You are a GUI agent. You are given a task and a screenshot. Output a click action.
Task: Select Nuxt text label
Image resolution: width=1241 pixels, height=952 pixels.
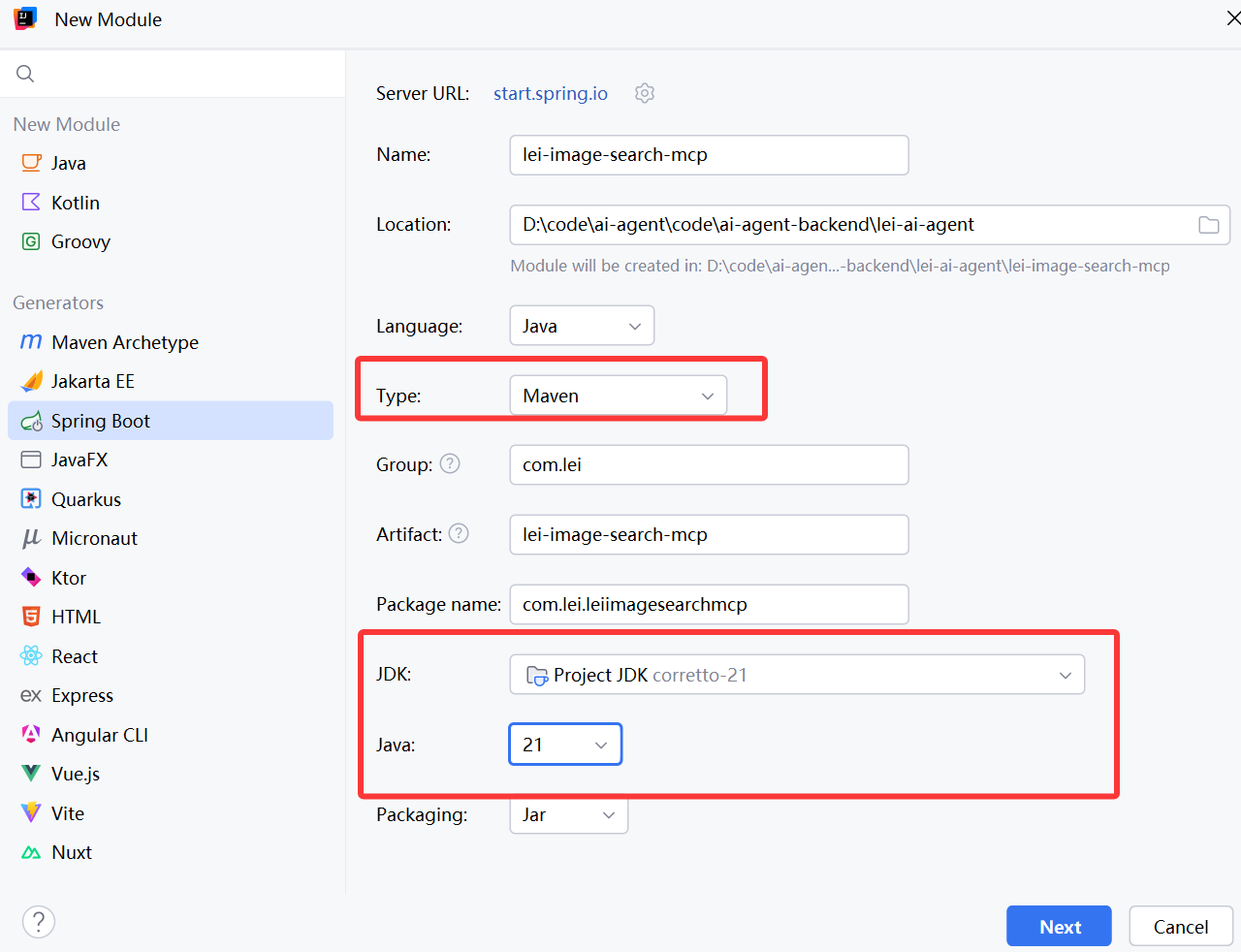(x=72, y=852)
